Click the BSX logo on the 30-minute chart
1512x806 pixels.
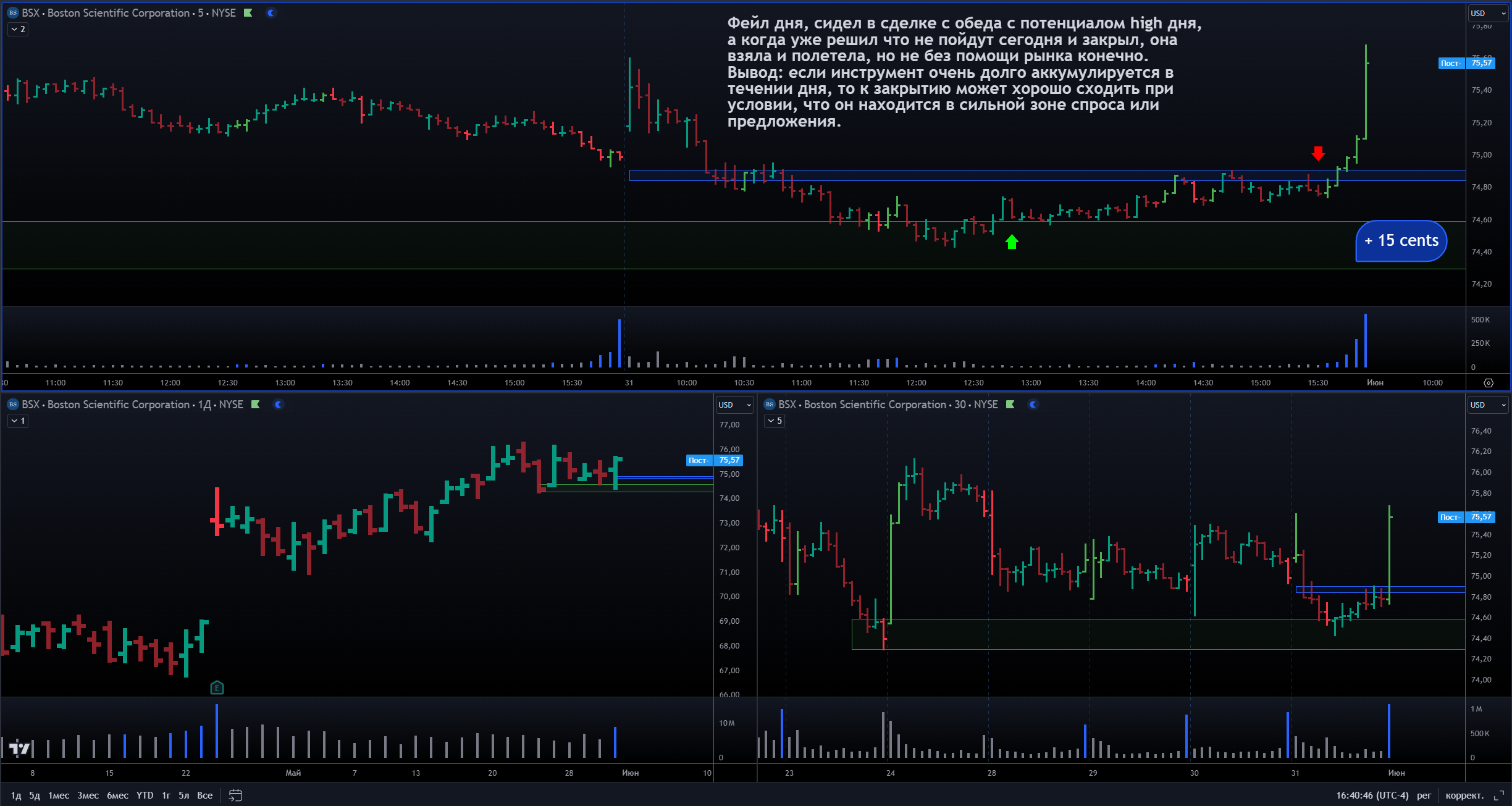pyautogui.click(x=770, y=405)
